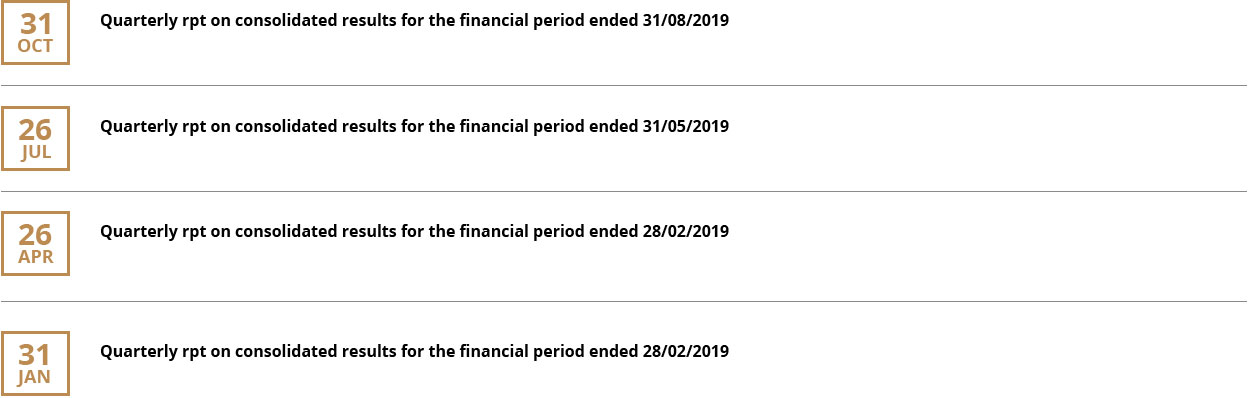1249x398 pixels.
Task: Click number 31 above OCT
Action: [35, 24]
